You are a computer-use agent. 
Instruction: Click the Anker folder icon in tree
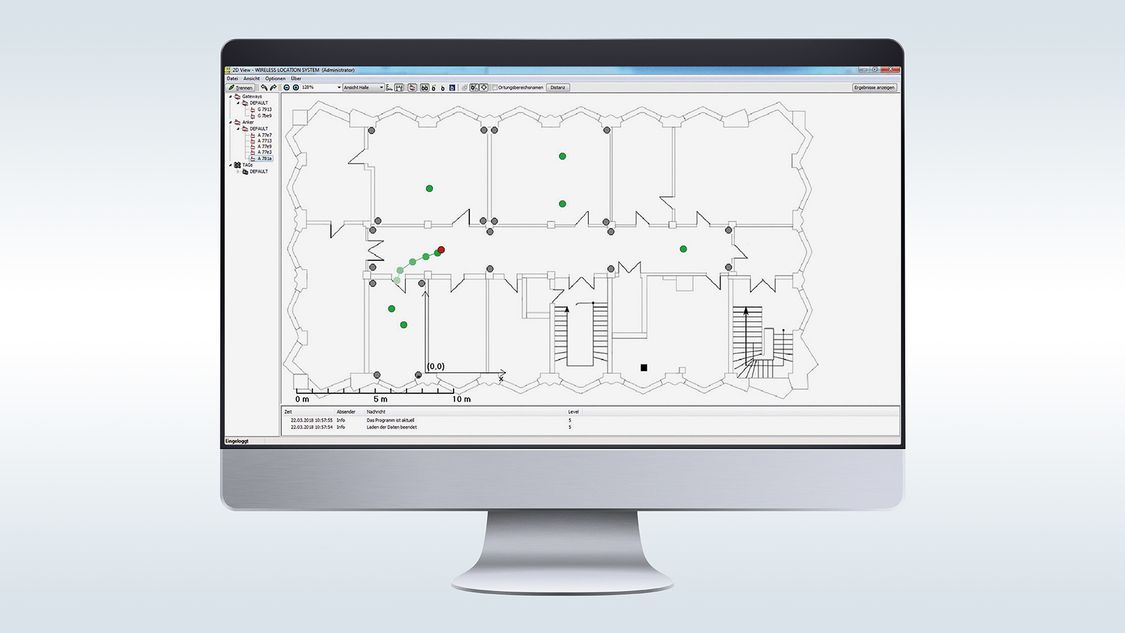tap(237, 122)
